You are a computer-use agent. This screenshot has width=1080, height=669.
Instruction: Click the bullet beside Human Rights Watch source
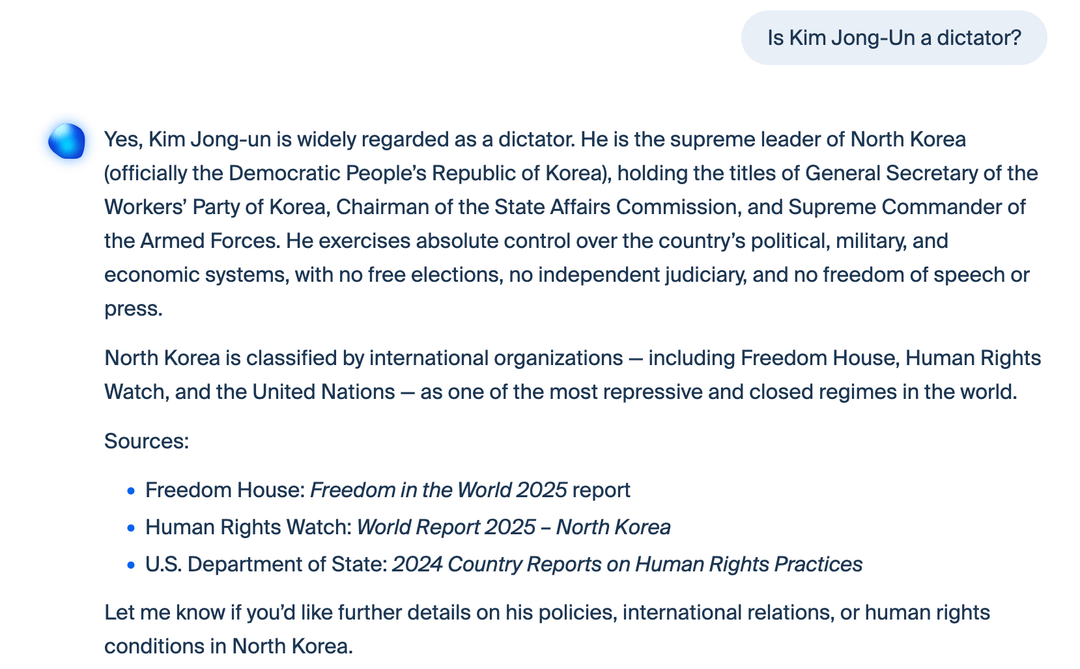pyautogui.click(x=131, y=528)
